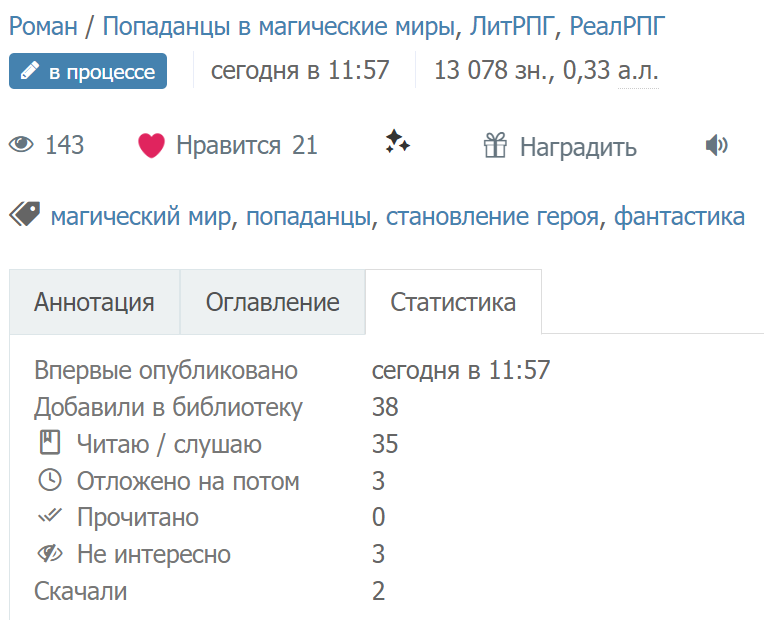The image size is (764, 620).
Task: Click the sparkle stars icon
Action: pos(397,143)
